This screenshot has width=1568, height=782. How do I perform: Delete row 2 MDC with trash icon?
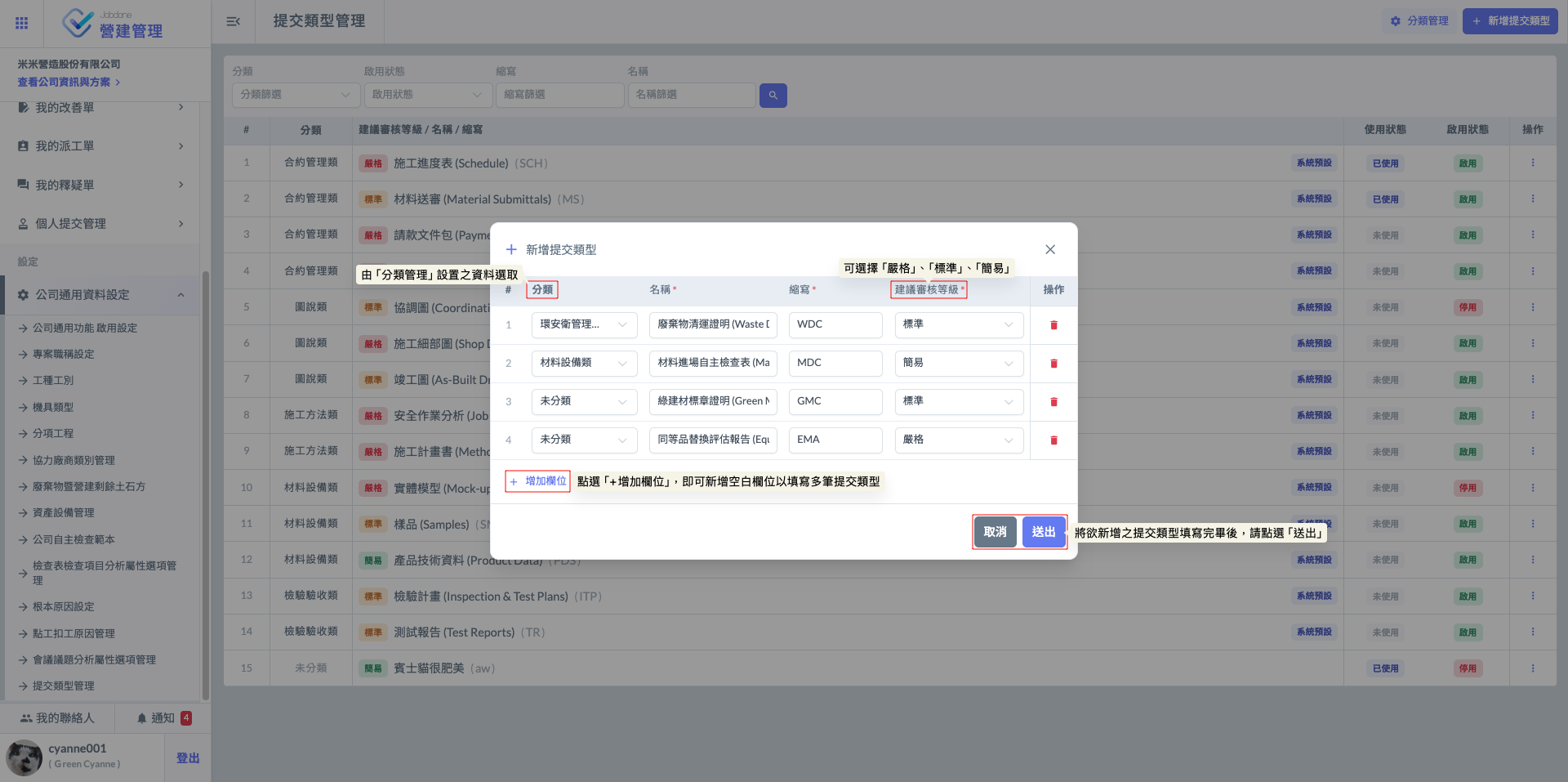tap(1053, 364)
